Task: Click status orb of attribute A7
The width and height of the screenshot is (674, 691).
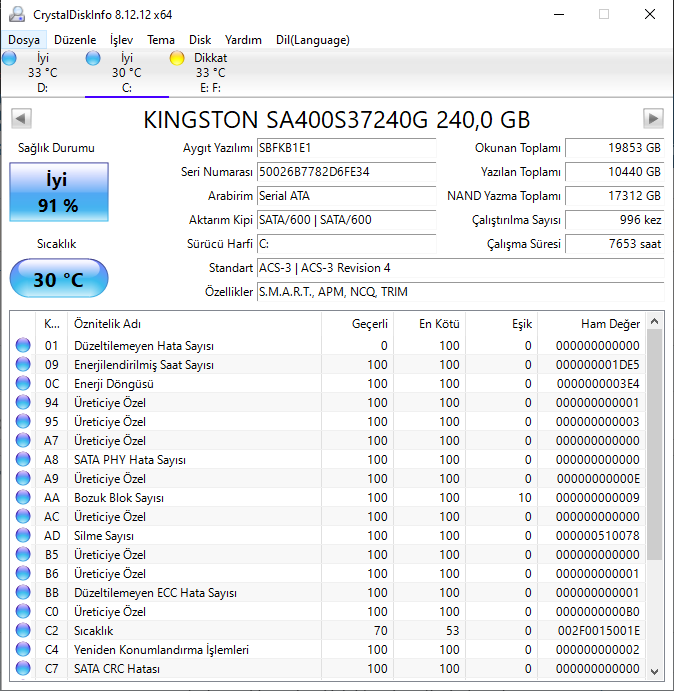Action: tap(23, 440)
